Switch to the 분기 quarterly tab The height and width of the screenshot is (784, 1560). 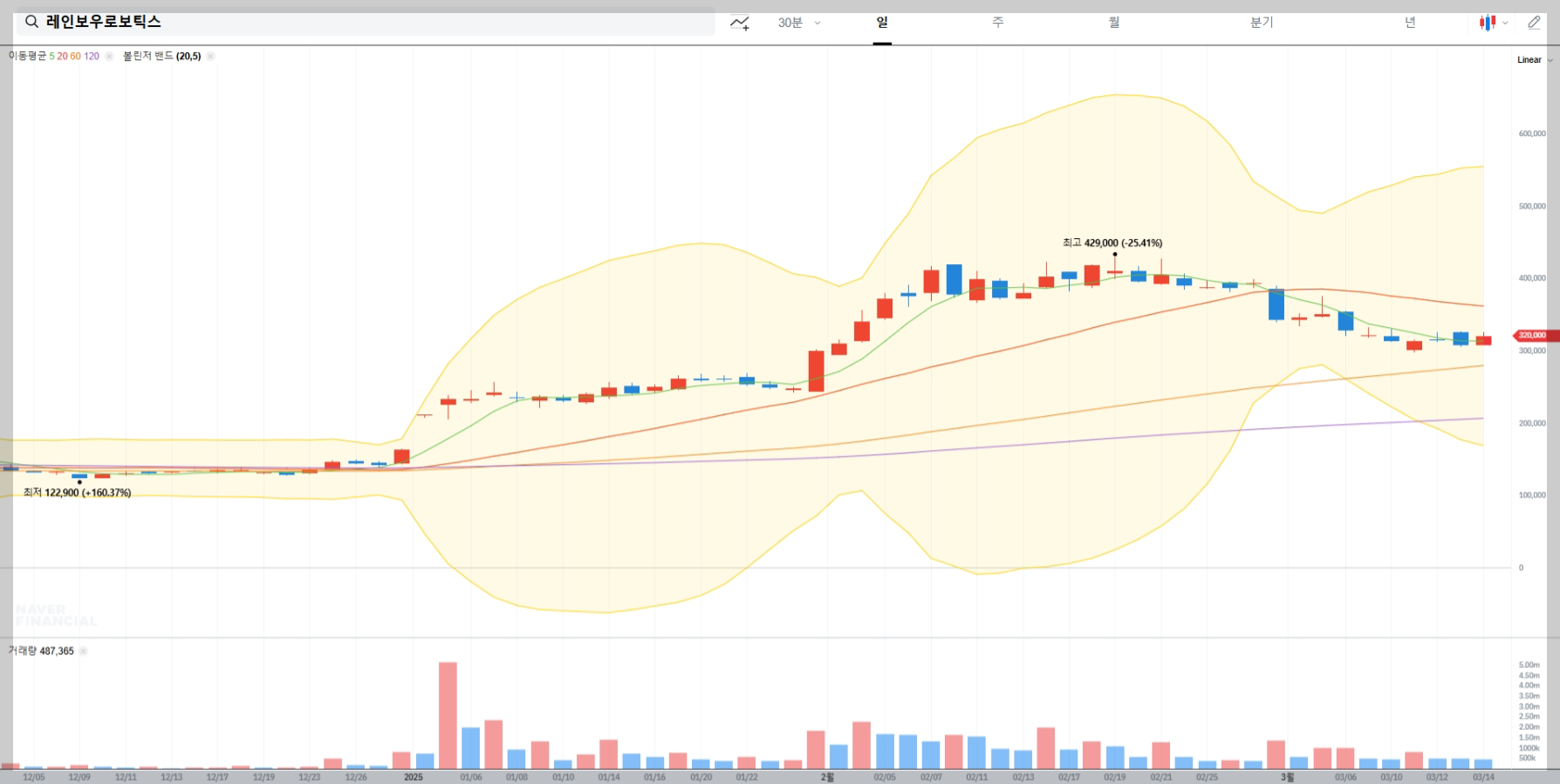click(1262, 23)
